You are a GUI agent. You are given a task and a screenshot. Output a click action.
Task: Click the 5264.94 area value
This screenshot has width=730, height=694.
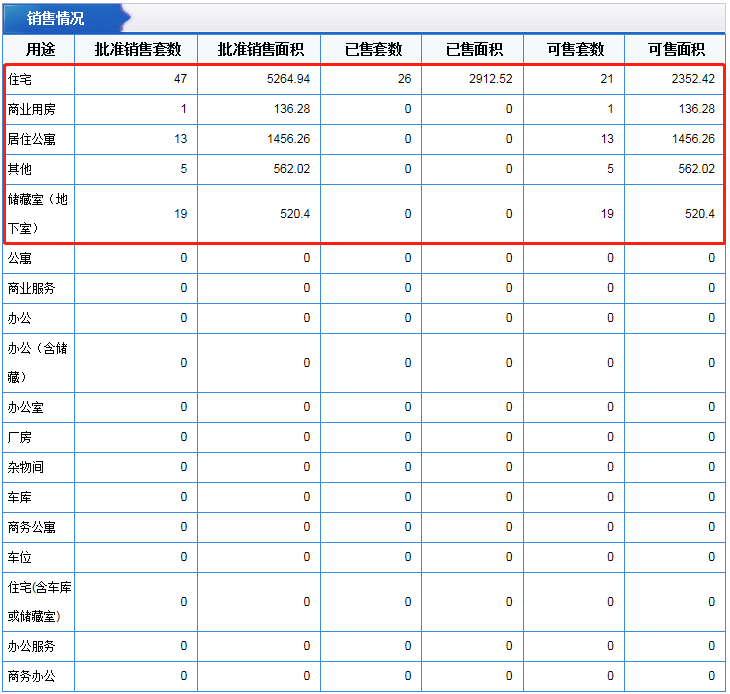point(288,79)
